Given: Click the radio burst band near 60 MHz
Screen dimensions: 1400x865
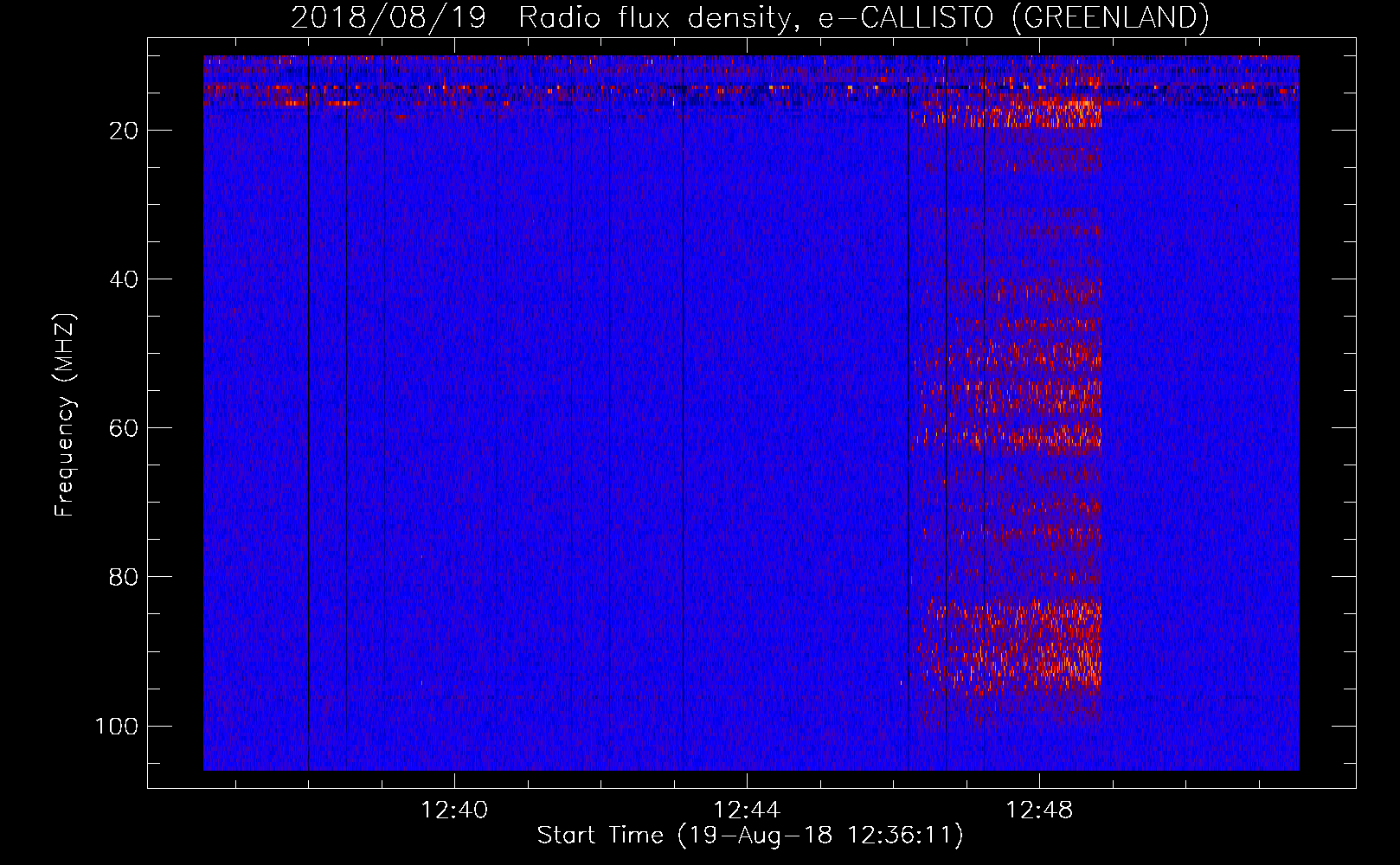Looking at the screenshot, I should (1006, 438).
